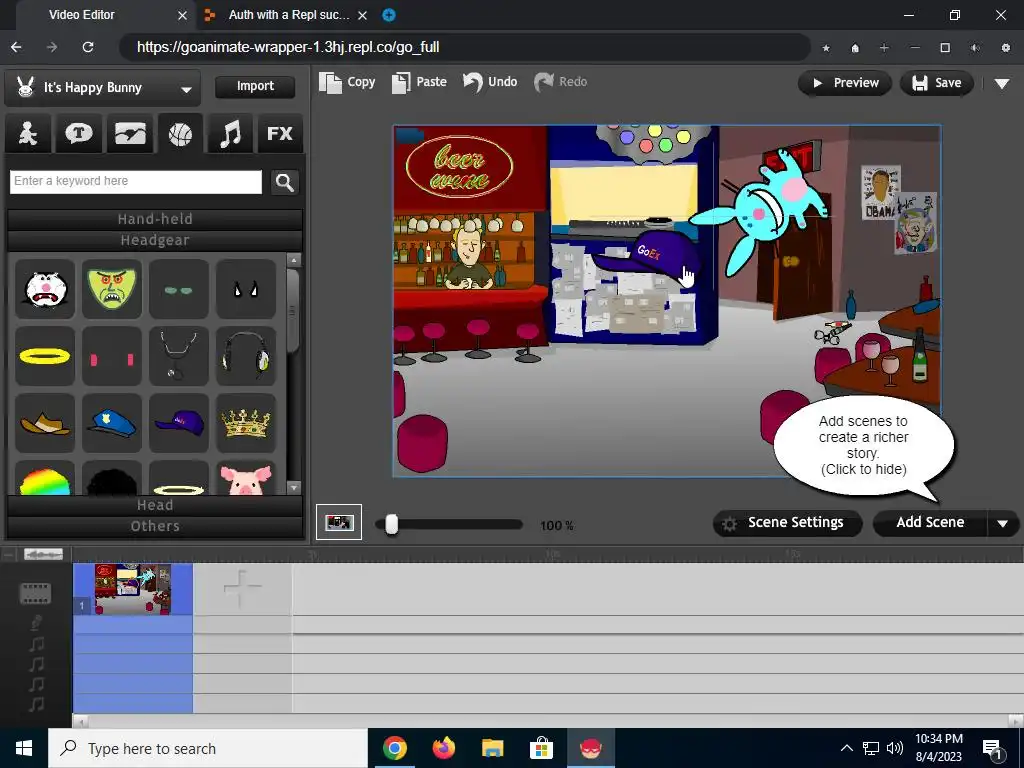
Task: Bookmark this page with star icon
Action: (x=826, y=48)
